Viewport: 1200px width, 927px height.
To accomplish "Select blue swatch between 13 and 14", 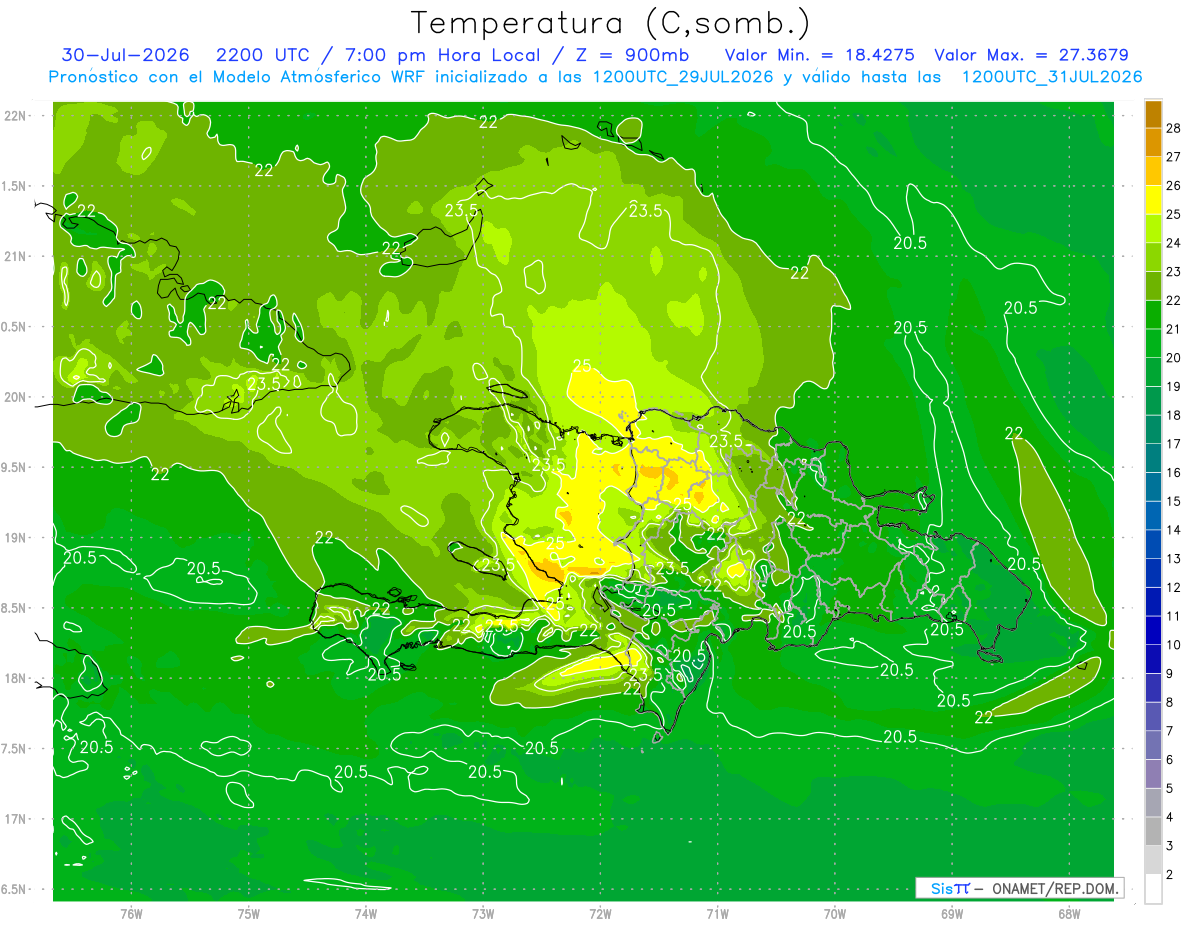I will pos(1153,544).
